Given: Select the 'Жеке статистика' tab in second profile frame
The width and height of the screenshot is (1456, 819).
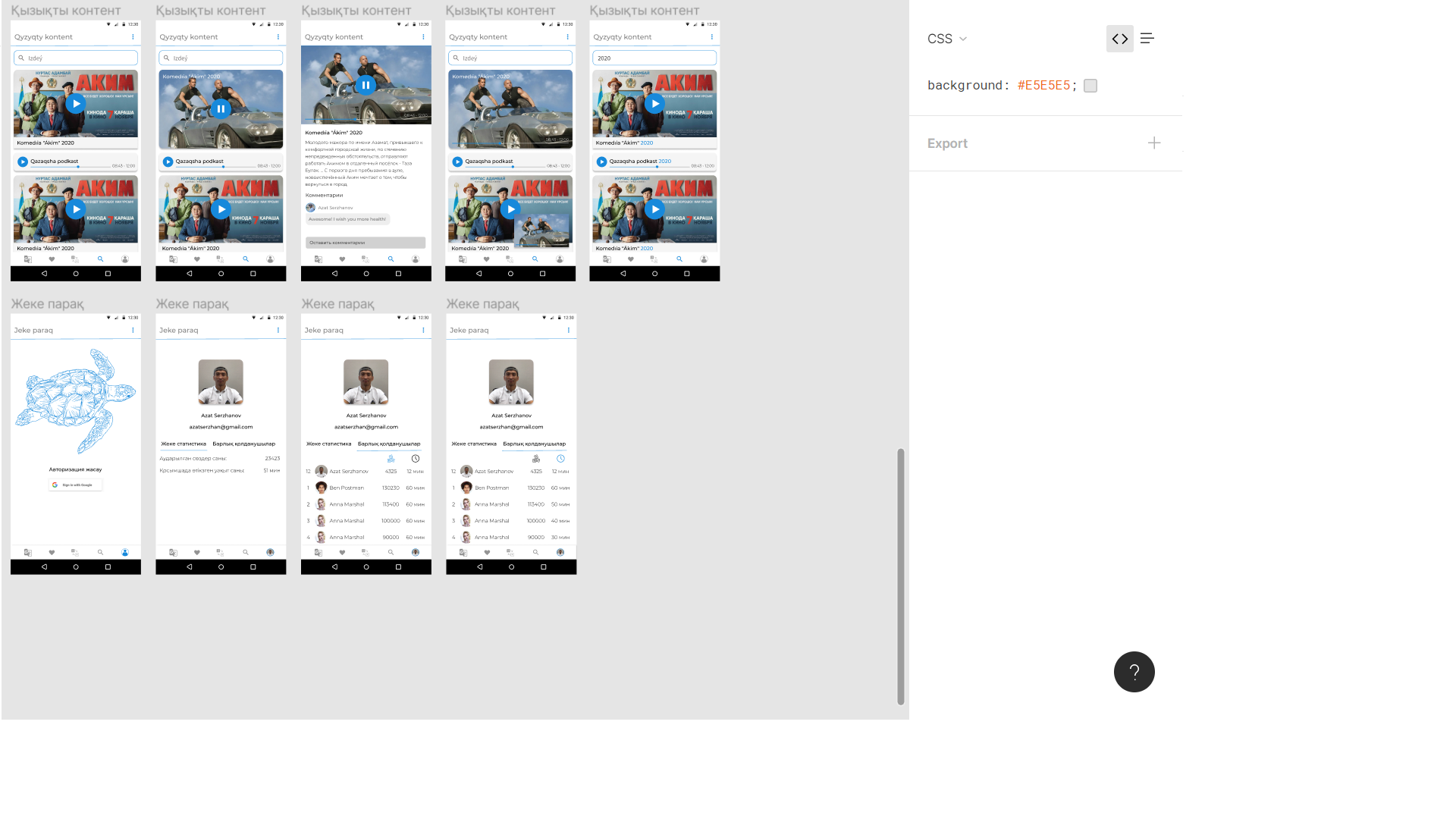Looking at the screenshot, I should pyautogui.click(x=184, y=444).
